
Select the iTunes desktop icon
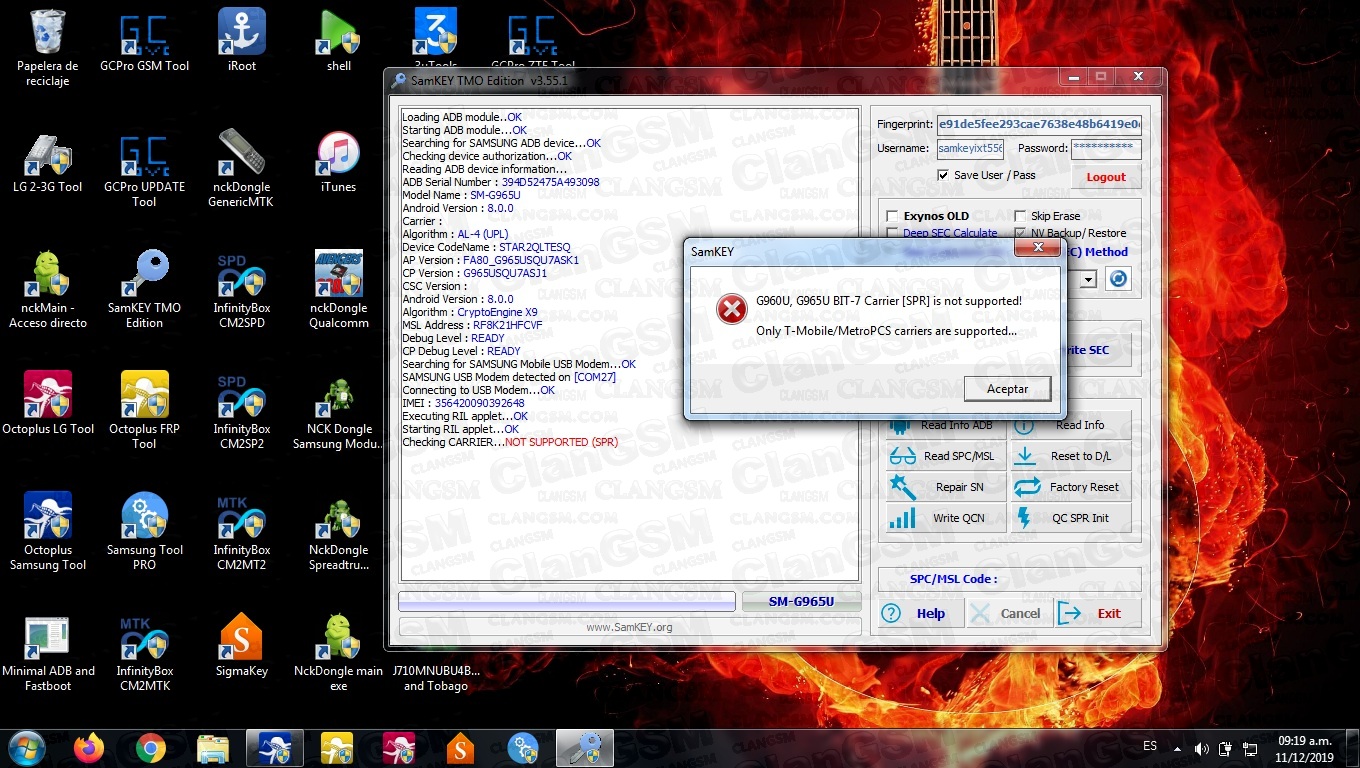click(x=338, y=162)
